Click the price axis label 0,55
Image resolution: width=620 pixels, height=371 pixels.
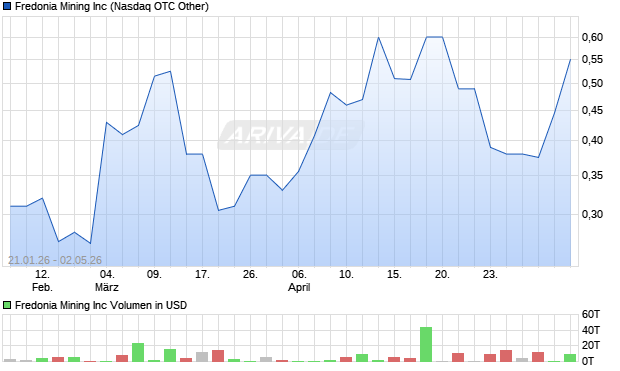pyautogui.click(x=592, y=59)
